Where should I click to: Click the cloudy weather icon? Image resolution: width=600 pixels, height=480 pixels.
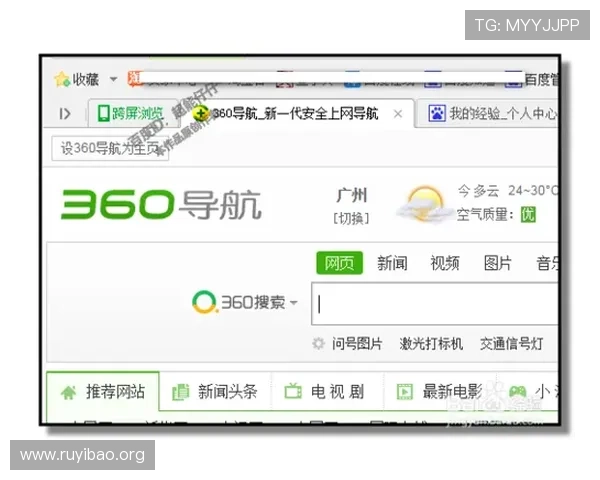click(x=424, y=204)
